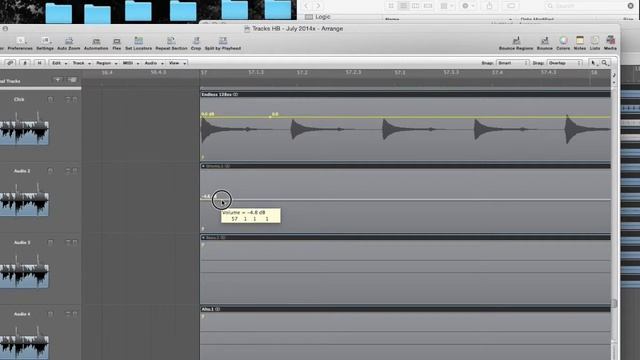Open the View local menu
Screen dimensions: 640x360
177,63
